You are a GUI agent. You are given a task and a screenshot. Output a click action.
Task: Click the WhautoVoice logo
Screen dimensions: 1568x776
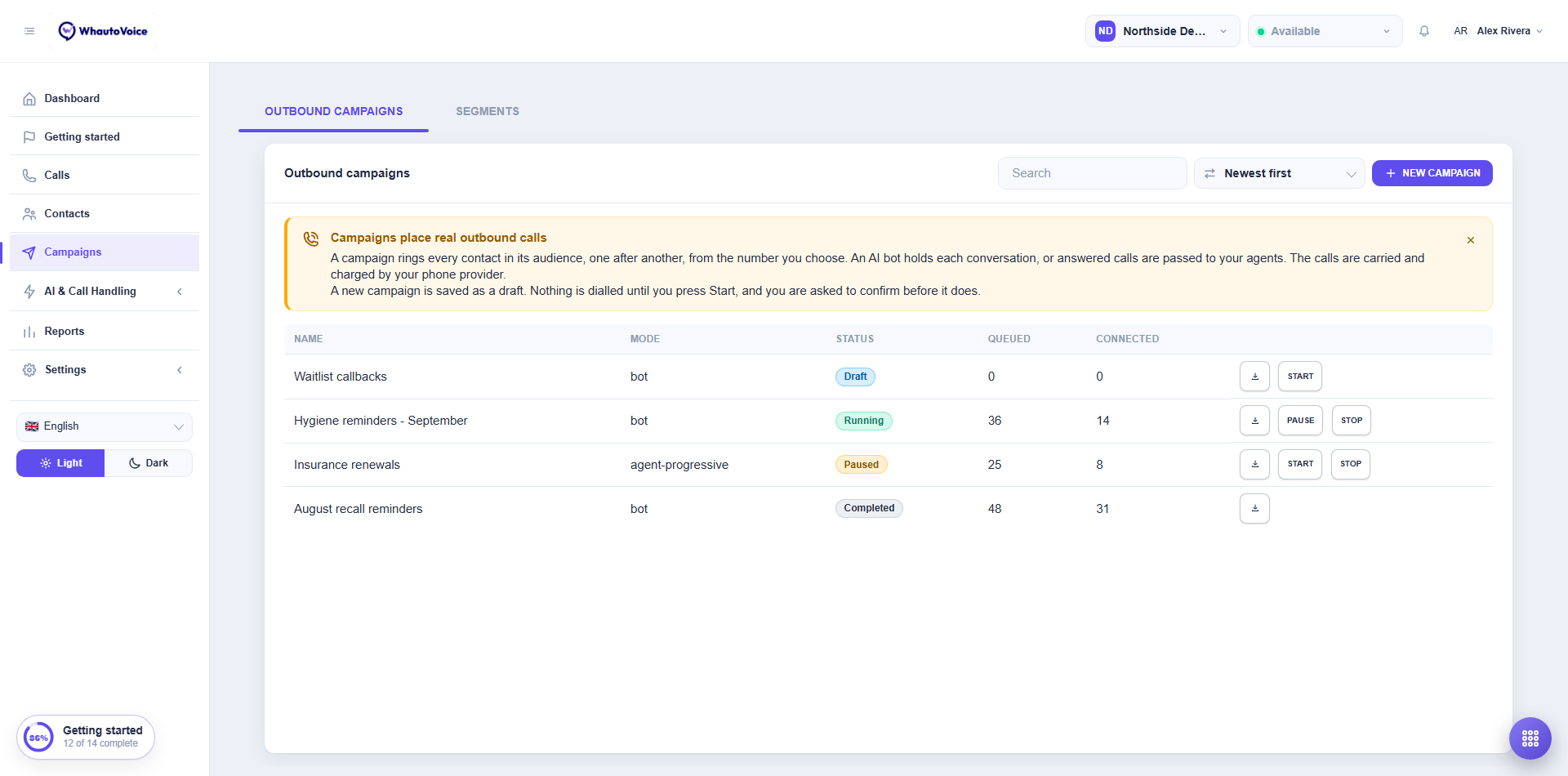point(103,31)
